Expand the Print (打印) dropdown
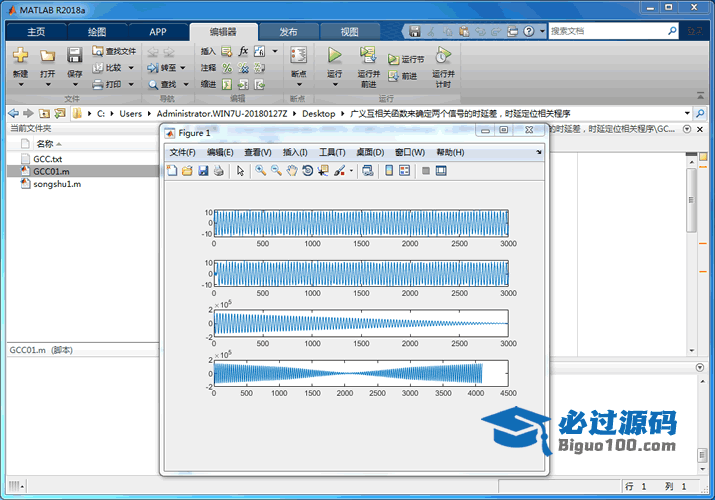The height and width of the screenshot is (500, 715). [130, 85]
